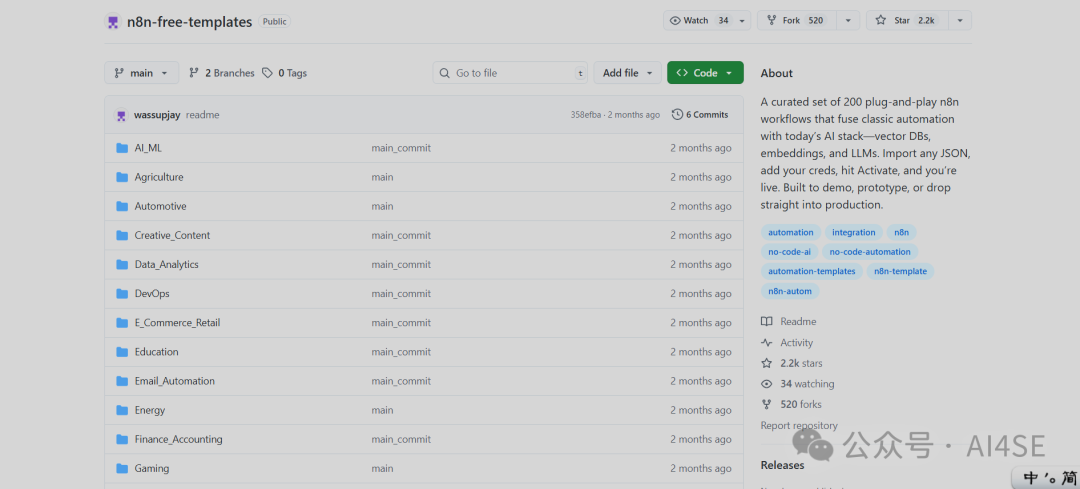The height and width of the screenshot is (489, 1080).
Task: Open the n8n-free-templates repository title link
Action: tap(189, 22)
